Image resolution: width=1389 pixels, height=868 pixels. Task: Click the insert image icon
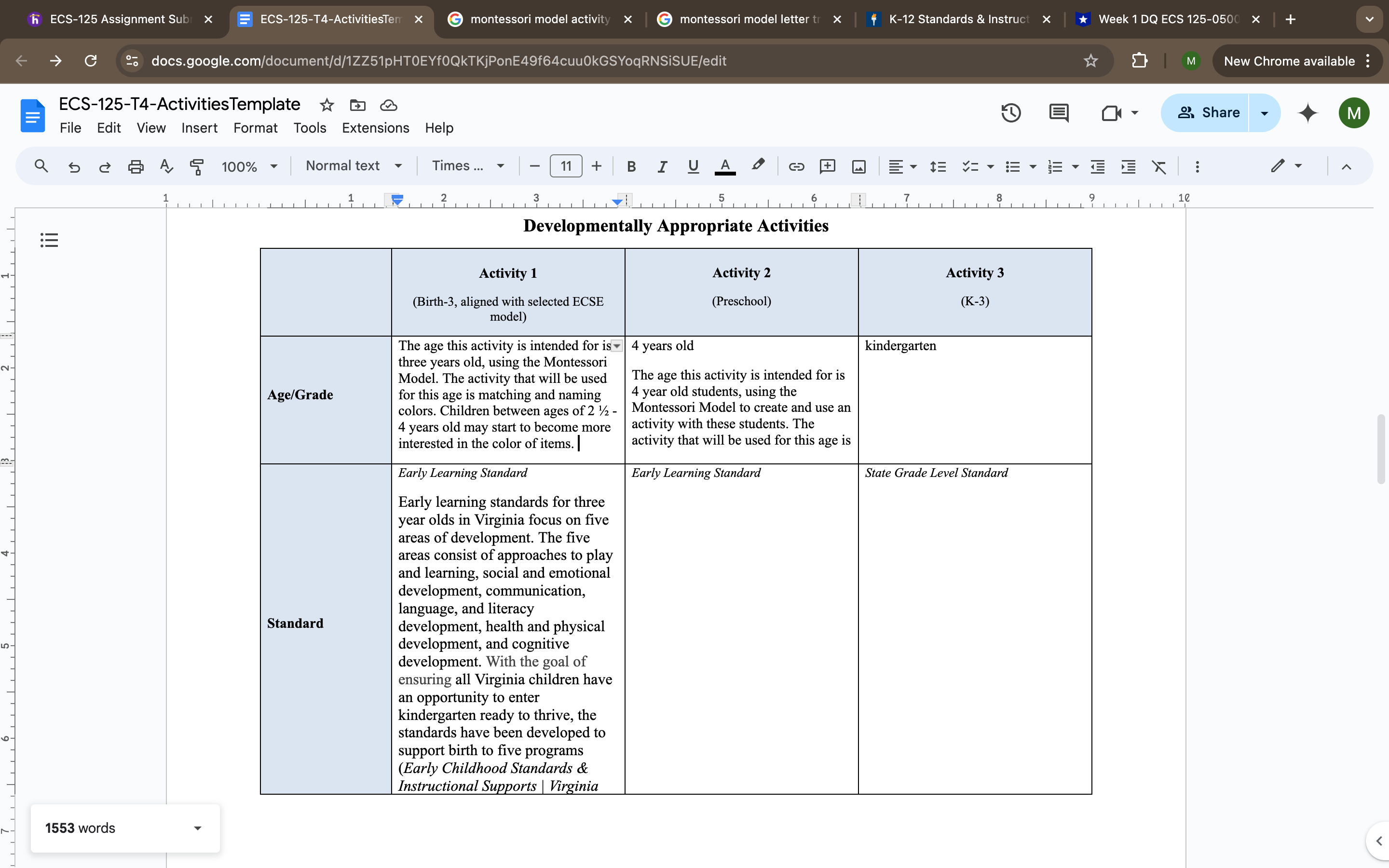pos(858,166)
